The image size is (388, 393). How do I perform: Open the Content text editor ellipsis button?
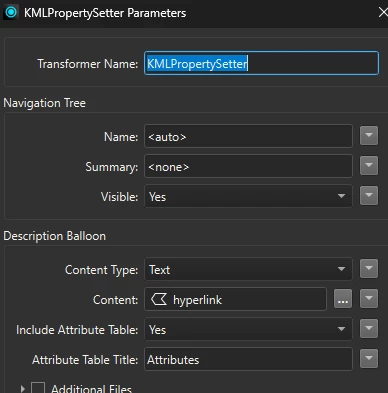343,299
